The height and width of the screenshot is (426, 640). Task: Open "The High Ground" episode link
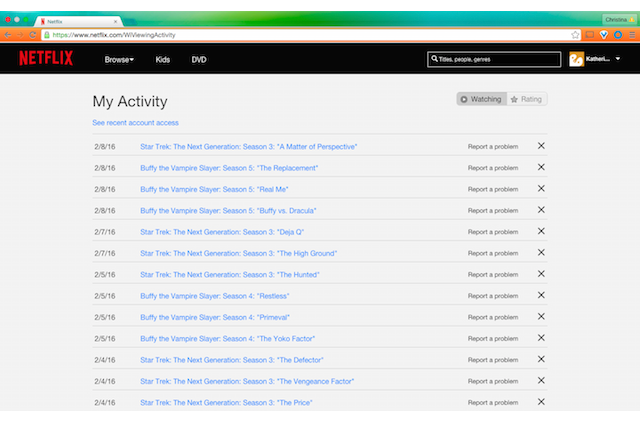[238, 253]
